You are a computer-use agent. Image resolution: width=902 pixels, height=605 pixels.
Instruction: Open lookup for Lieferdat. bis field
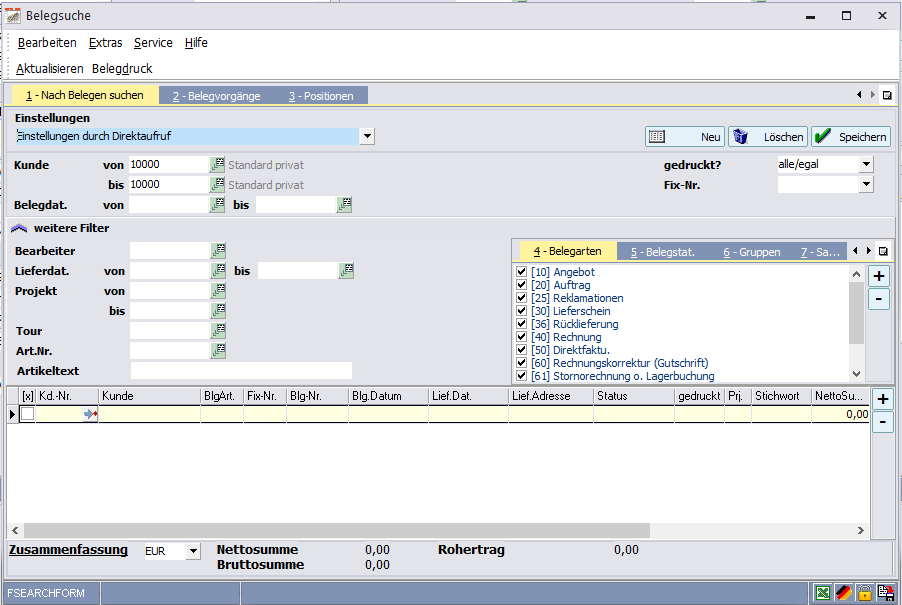click(346, 270)
